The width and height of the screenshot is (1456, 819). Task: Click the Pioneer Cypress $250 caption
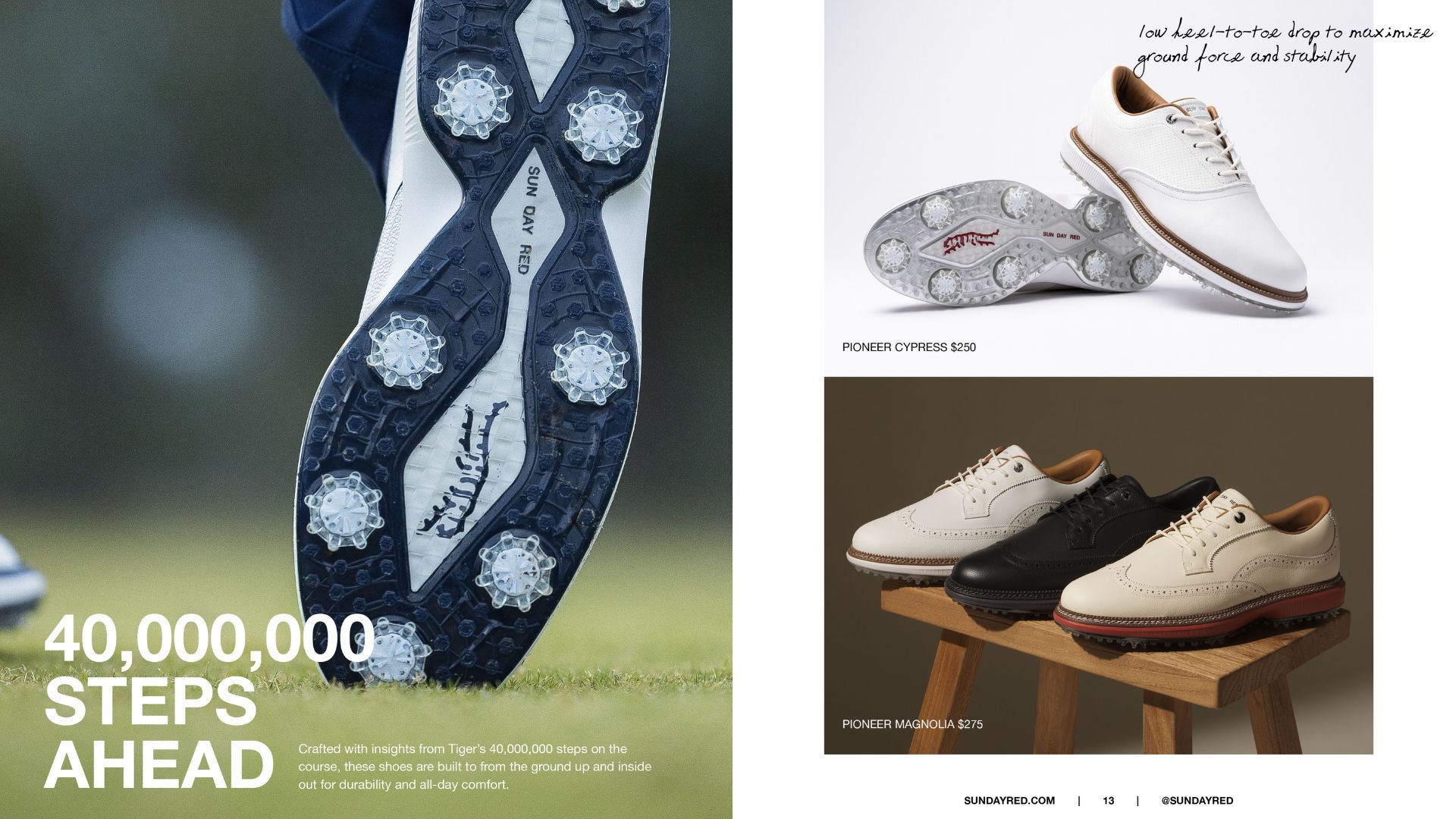[x=908, y=347]
